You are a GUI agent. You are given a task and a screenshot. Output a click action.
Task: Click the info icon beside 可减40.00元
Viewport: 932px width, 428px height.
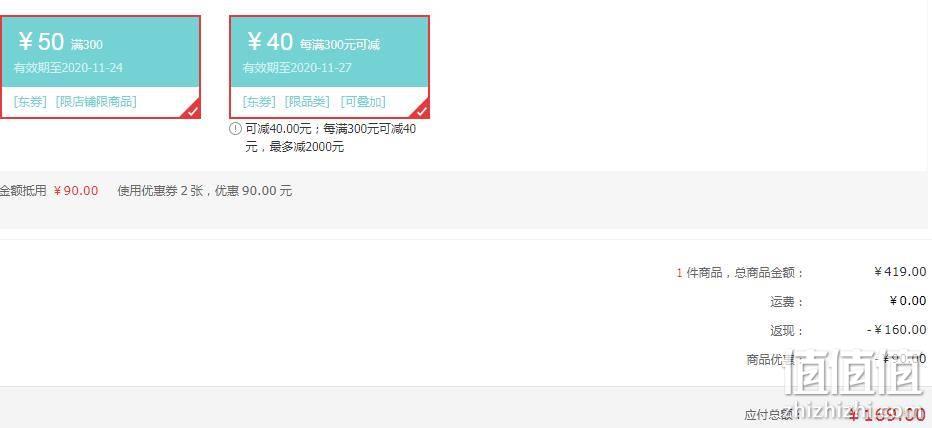pyautogui.click(x=235, y=129)
